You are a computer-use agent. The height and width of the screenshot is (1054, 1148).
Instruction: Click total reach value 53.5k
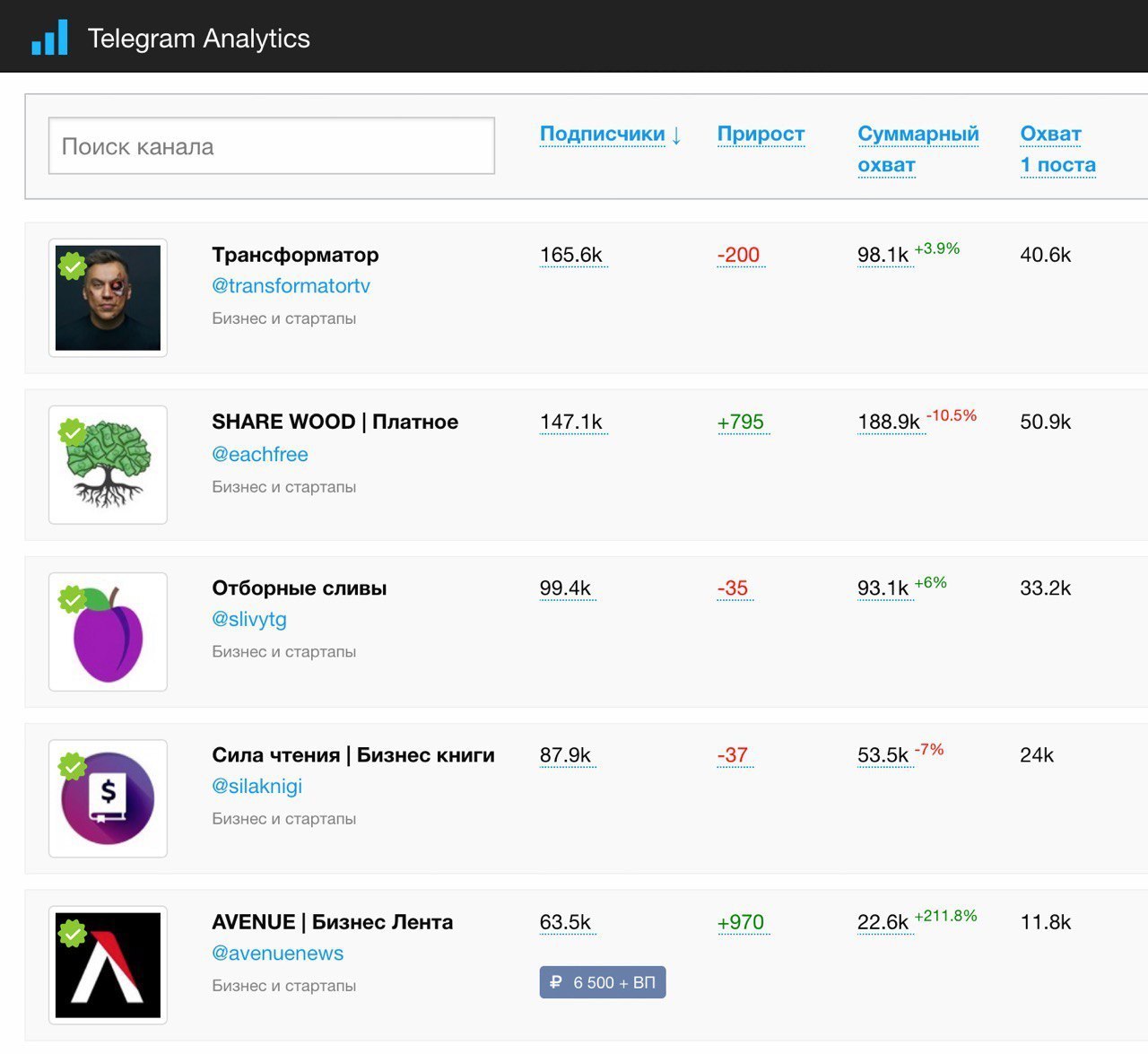pos(883,755)
